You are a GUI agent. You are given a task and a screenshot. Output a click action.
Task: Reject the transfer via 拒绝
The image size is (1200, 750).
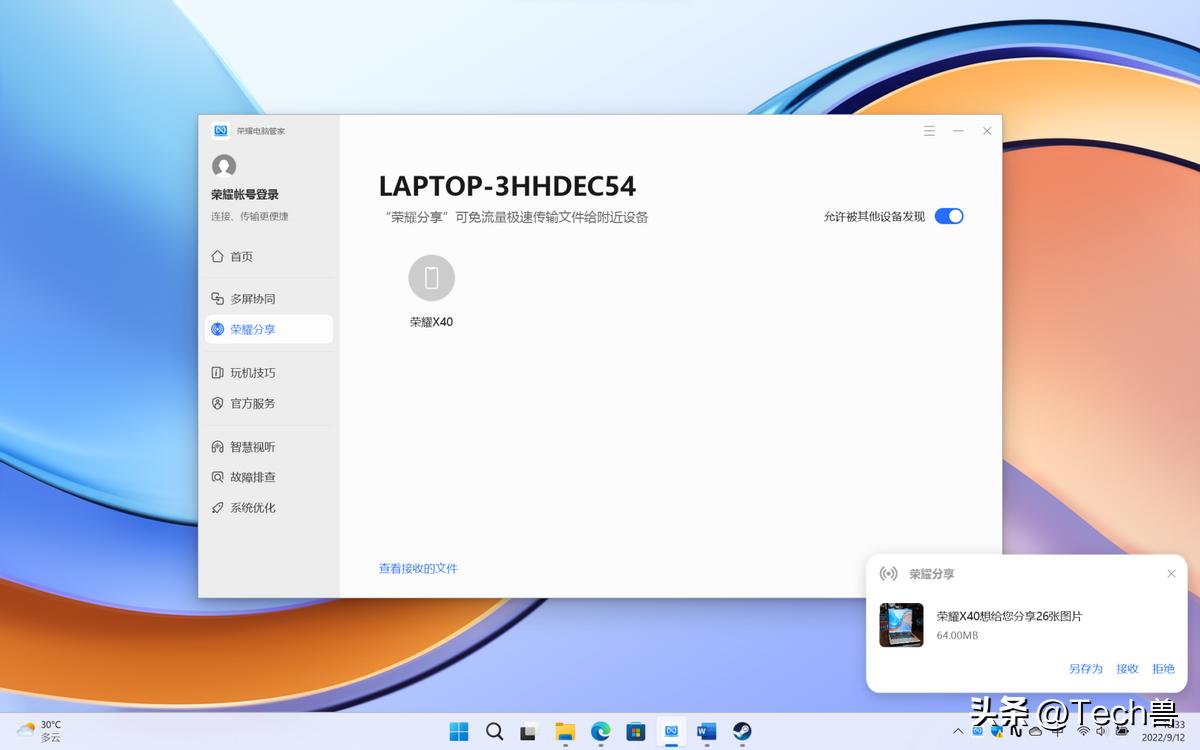pyautogui.click(x=1163, y=668)
